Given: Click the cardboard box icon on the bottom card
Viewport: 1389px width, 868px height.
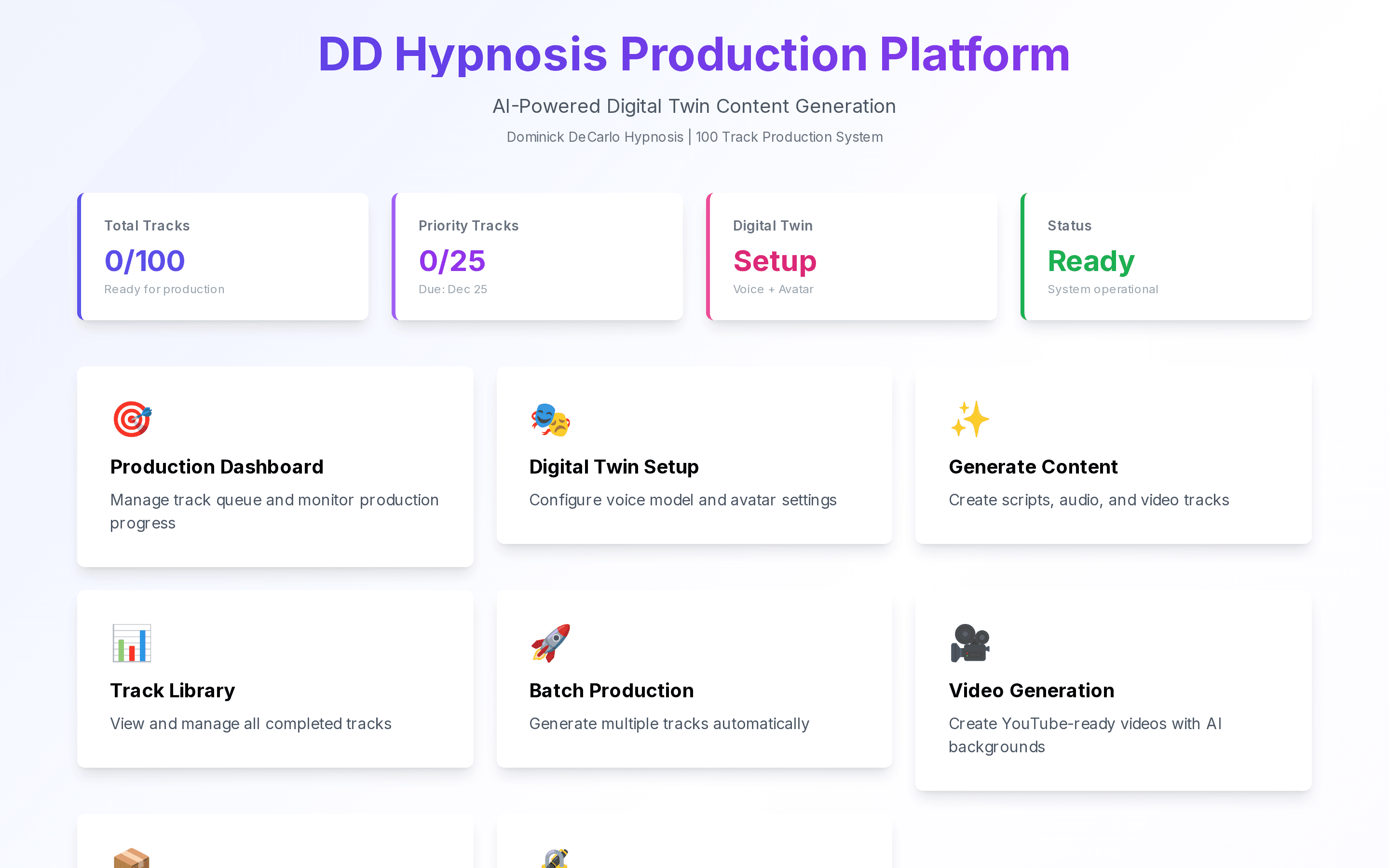Looking at the screenshot, I should click(132, 858).
